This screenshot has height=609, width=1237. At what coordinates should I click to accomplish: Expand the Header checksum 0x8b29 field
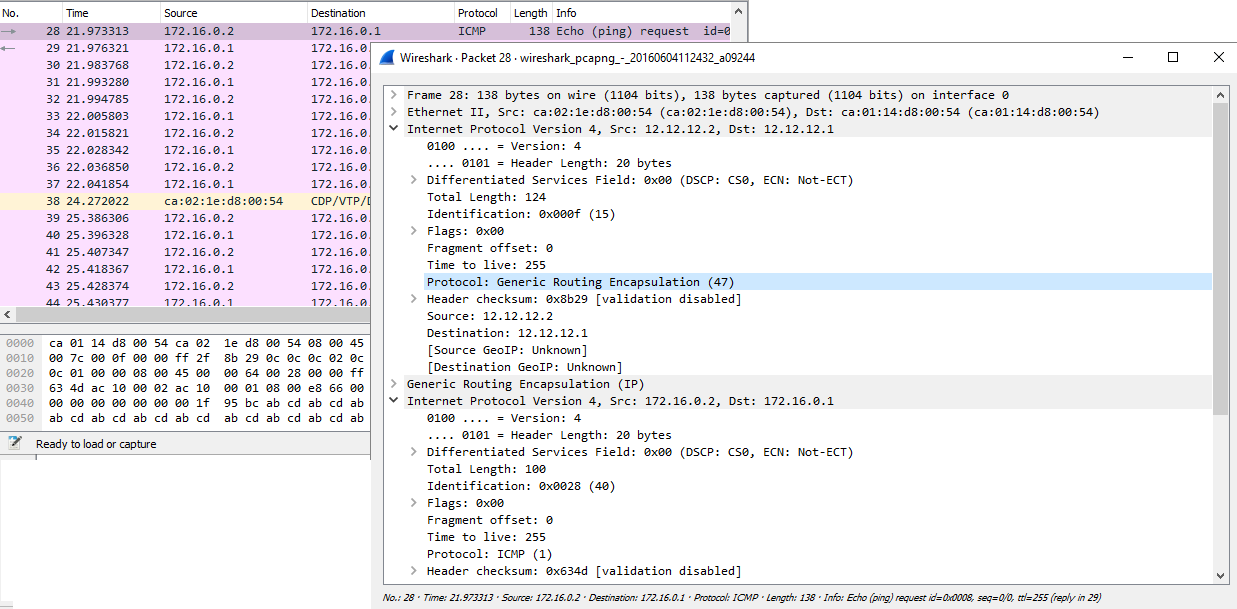pyautogui.click(x=412, y=298)
